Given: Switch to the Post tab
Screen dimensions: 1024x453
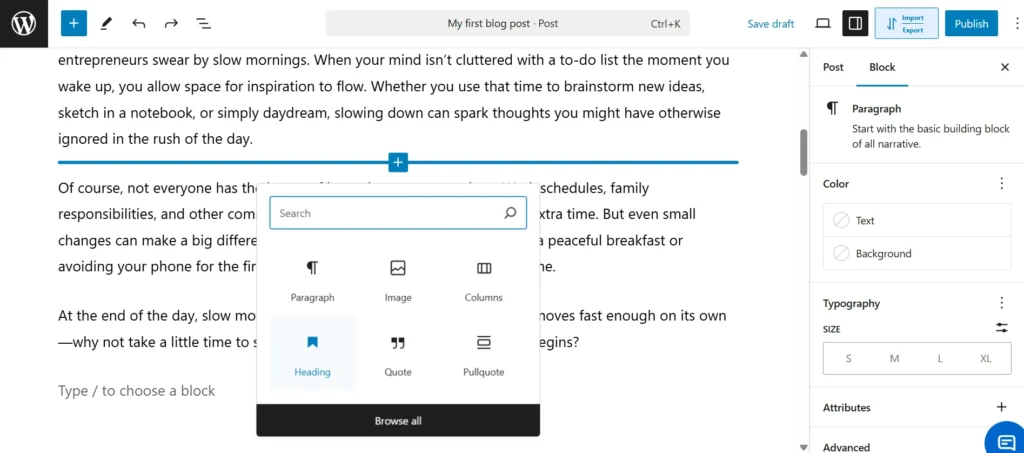Looking at the screenshot, I should 833,67.
